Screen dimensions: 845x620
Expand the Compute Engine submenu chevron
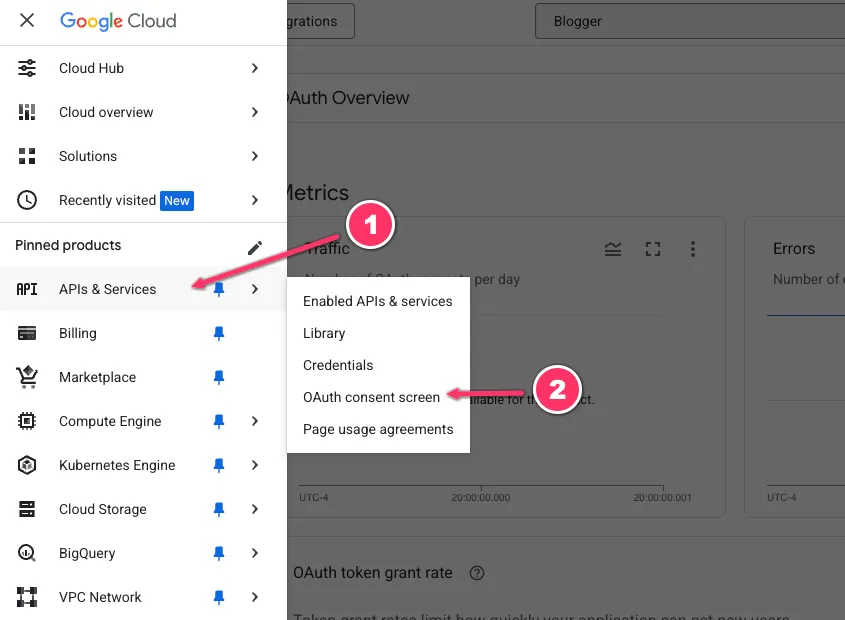255,421
